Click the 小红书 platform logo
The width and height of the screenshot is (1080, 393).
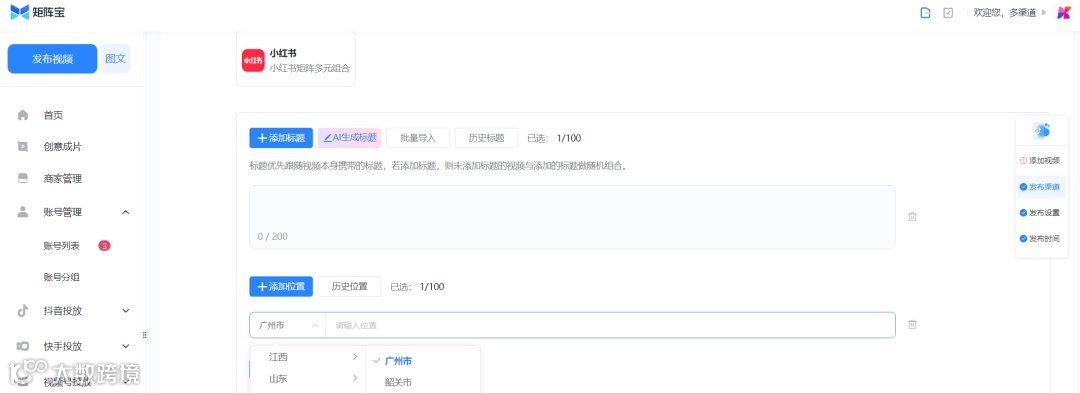(x=253, y=60)
